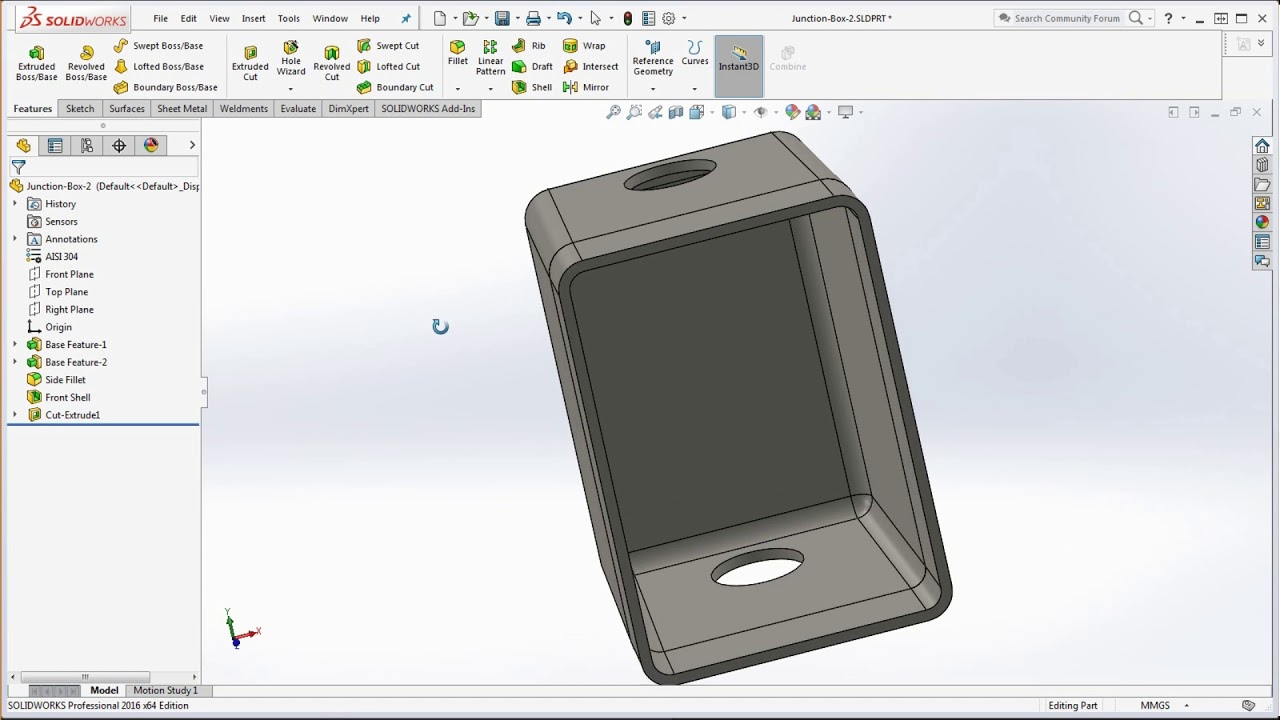1280x720 pixels.
Task: Open the Reference Geometry dropdown arrow
Action: point(653,88)
